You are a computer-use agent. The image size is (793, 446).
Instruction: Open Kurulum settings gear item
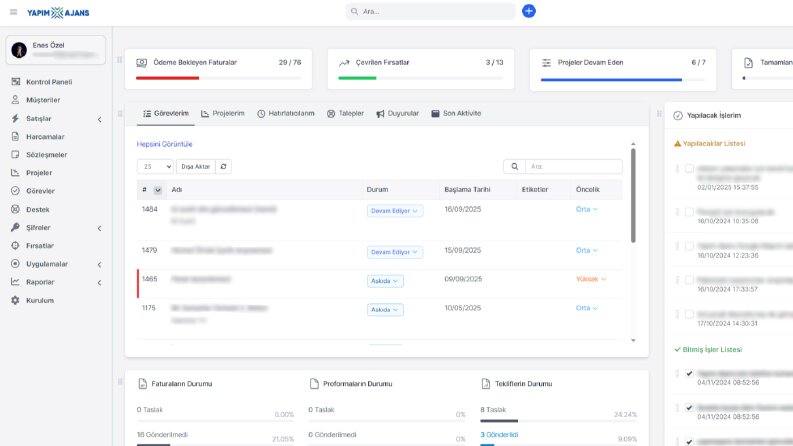coord(39,300)
